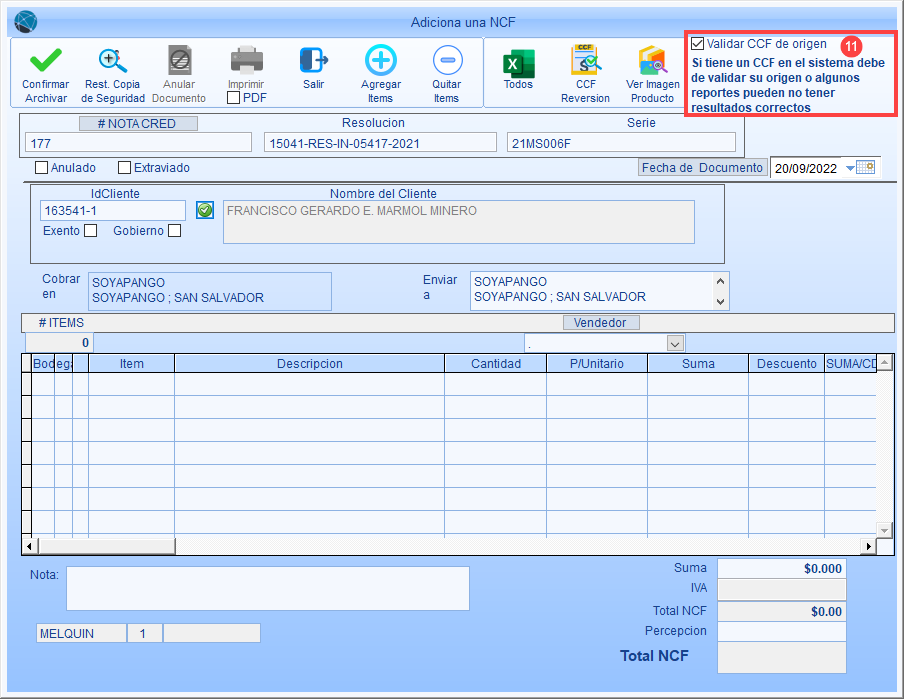904x699 pixels.
Task: Uncheck Validar CCF de origen
Action: (698, 44)
